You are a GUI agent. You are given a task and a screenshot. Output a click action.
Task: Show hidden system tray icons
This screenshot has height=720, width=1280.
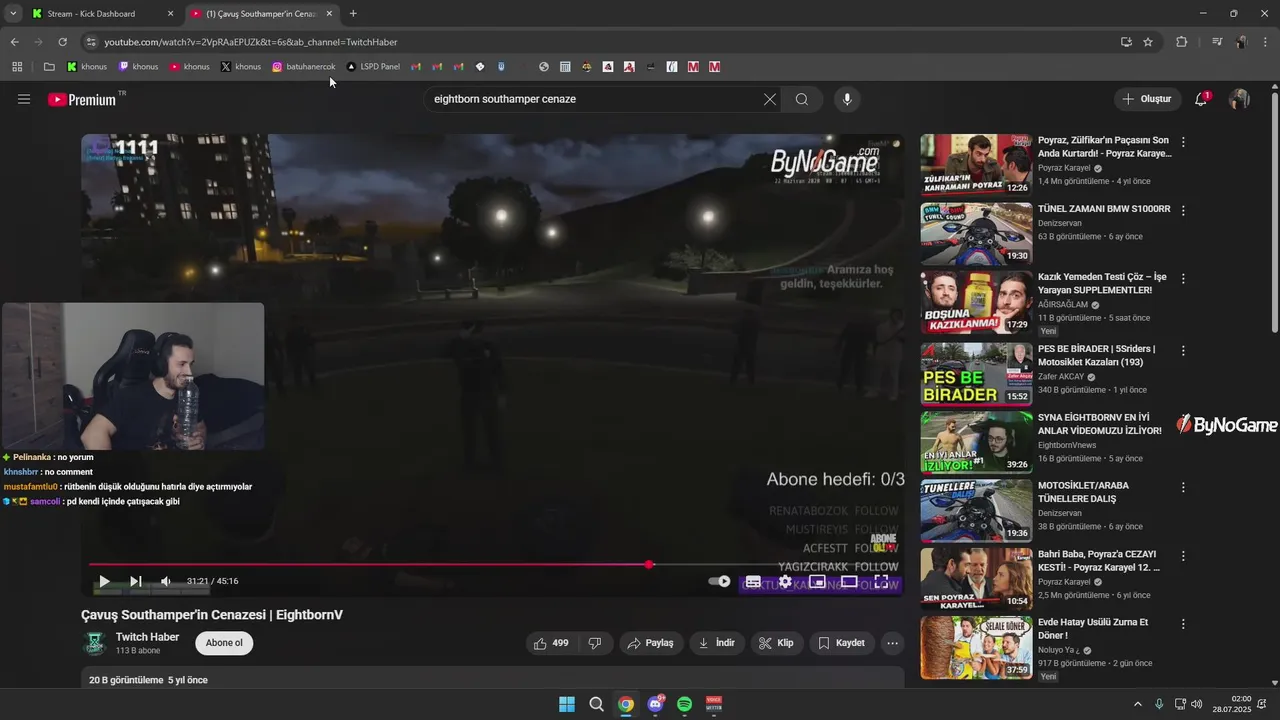point(1137,704)
